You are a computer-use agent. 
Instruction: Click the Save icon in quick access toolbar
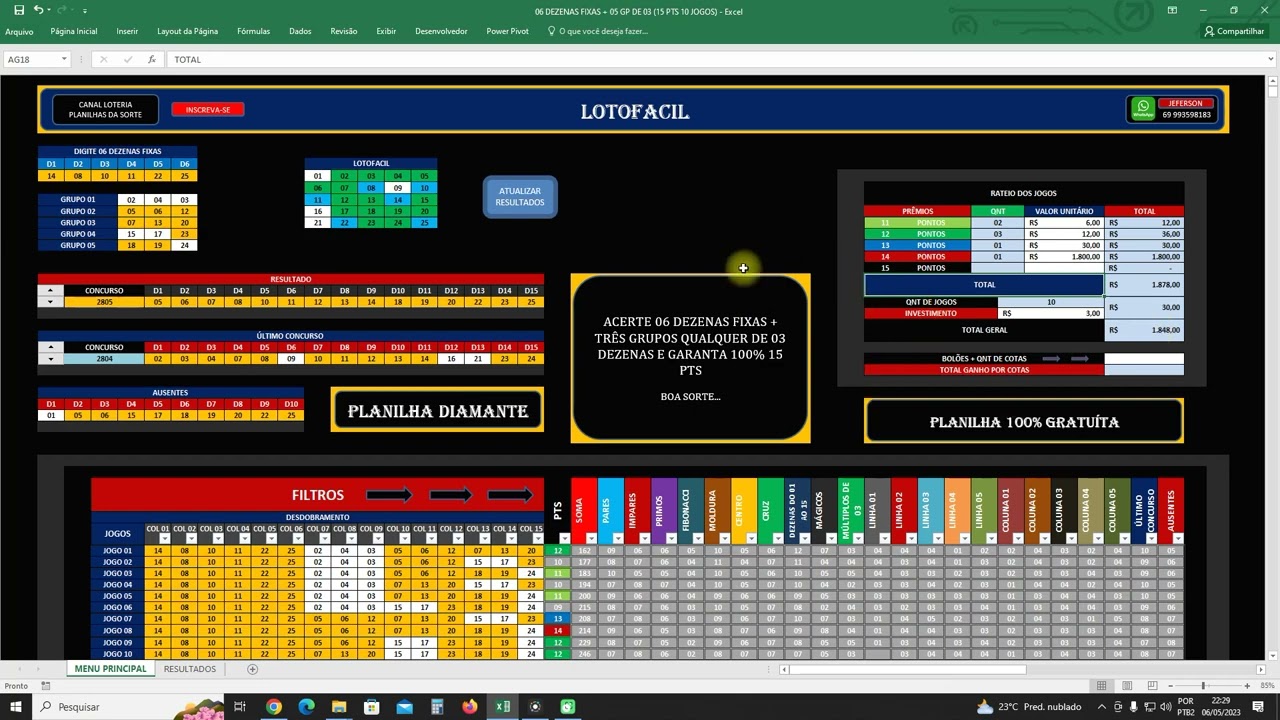[x=18, y=10]
